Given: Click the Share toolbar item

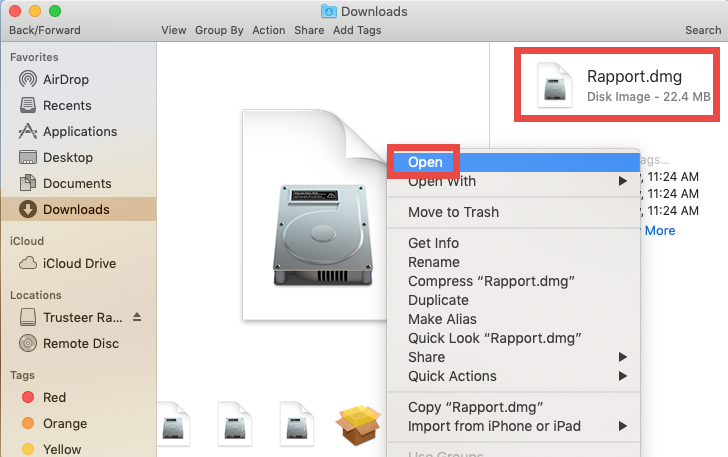Looking at the screenshot, I should click(x=309, y=30).
